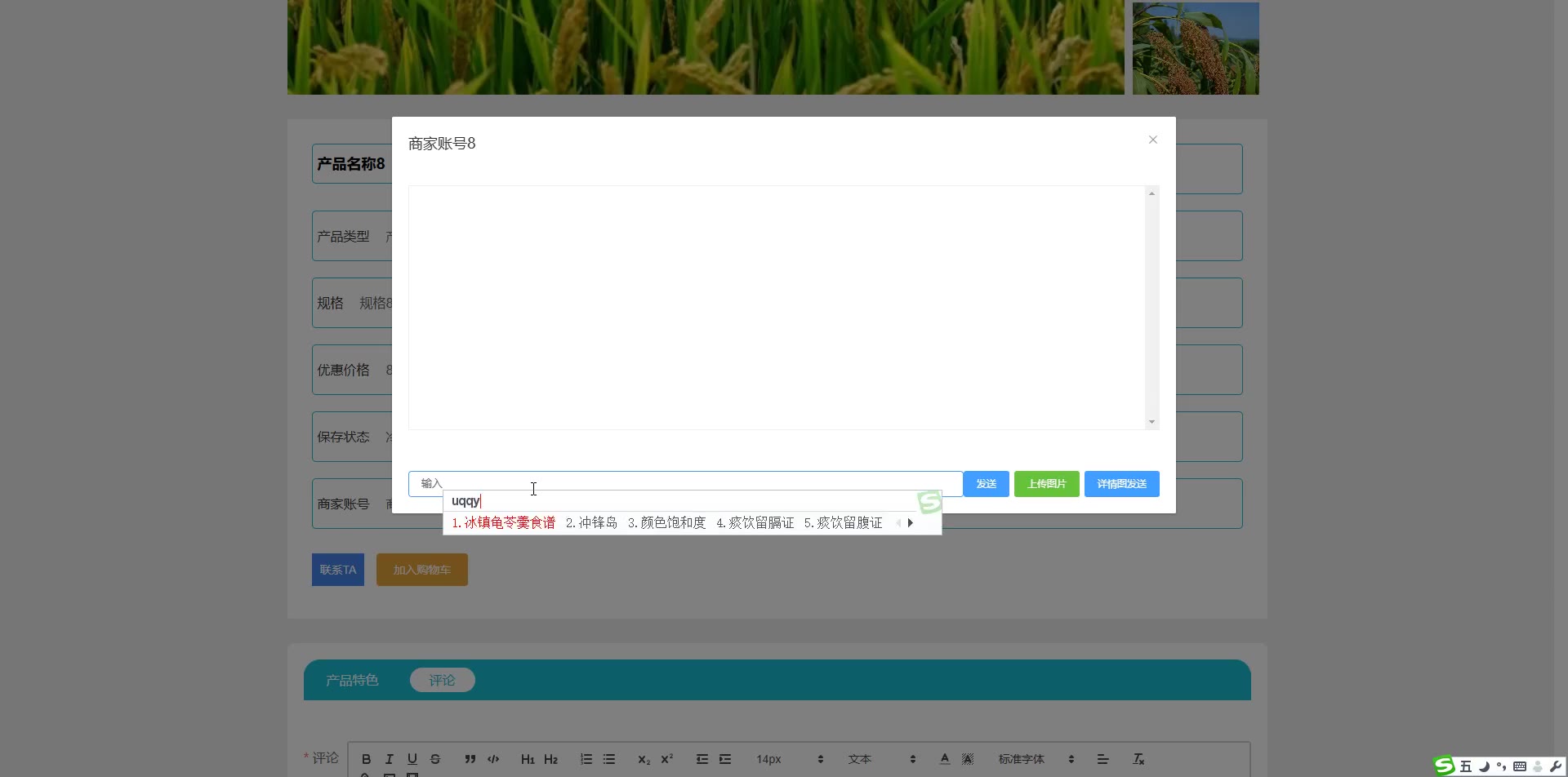Apply strikethrough in the comment editor
This screenshot has width=1568, height=777.
435,759
